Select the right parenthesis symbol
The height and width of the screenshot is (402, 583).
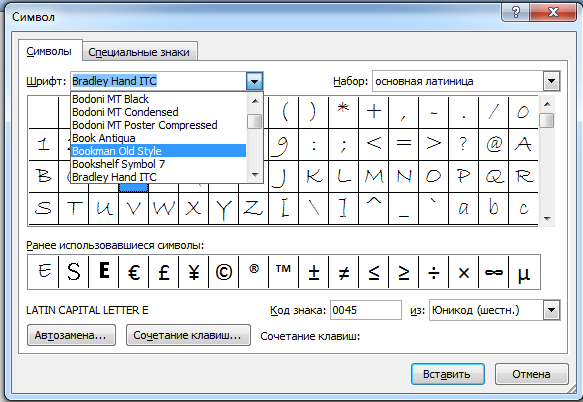coord(313,112)
